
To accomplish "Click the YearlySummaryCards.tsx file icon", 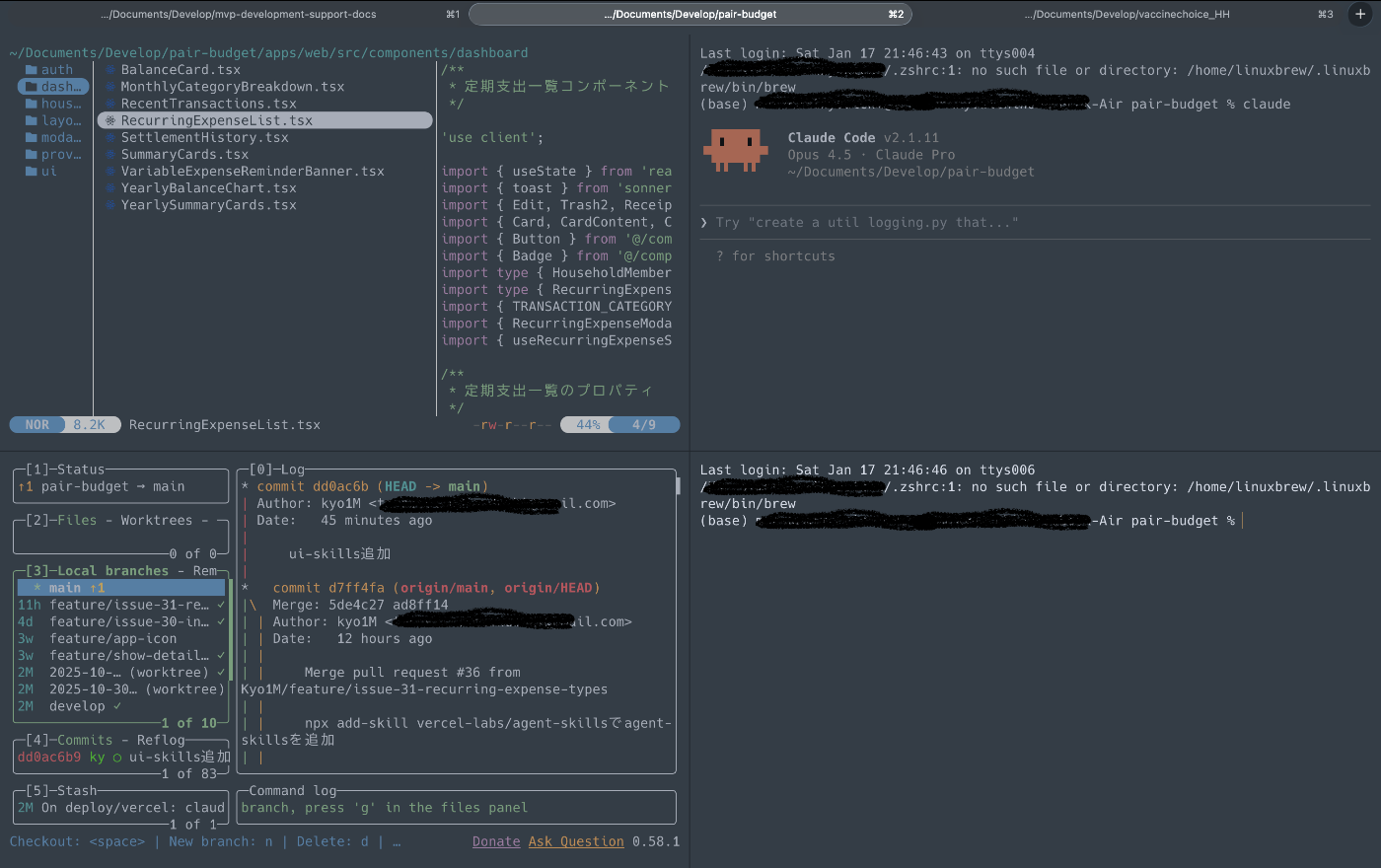I will click(110, 205).
